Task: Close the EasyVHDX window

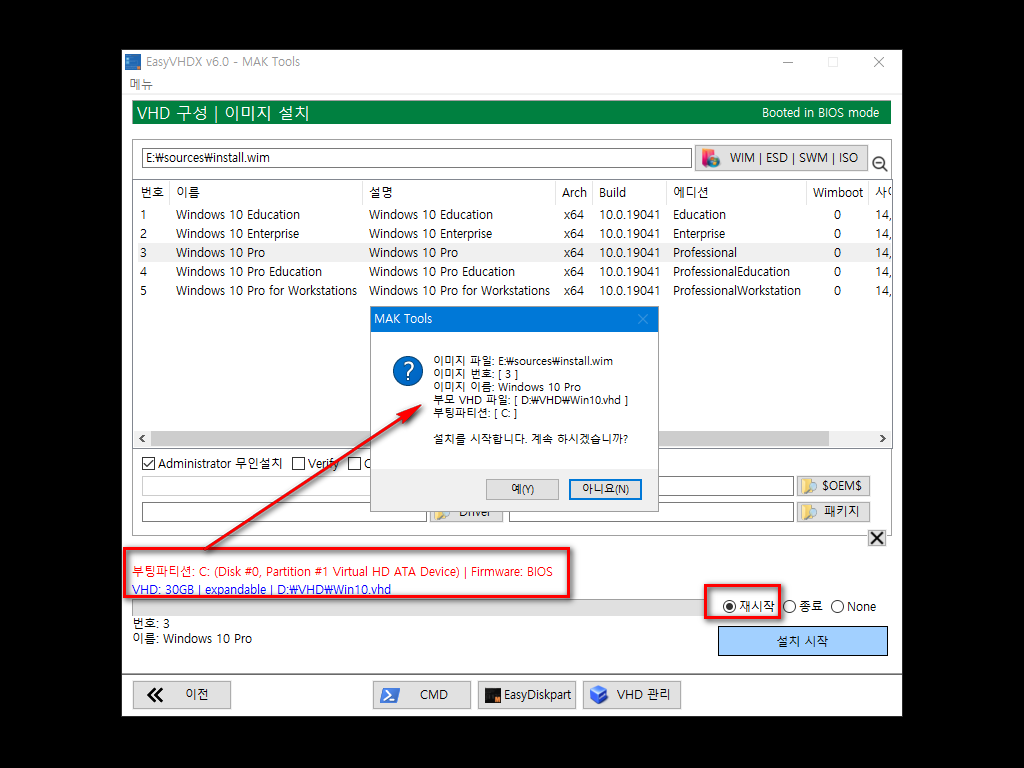Action: [879, 62]
